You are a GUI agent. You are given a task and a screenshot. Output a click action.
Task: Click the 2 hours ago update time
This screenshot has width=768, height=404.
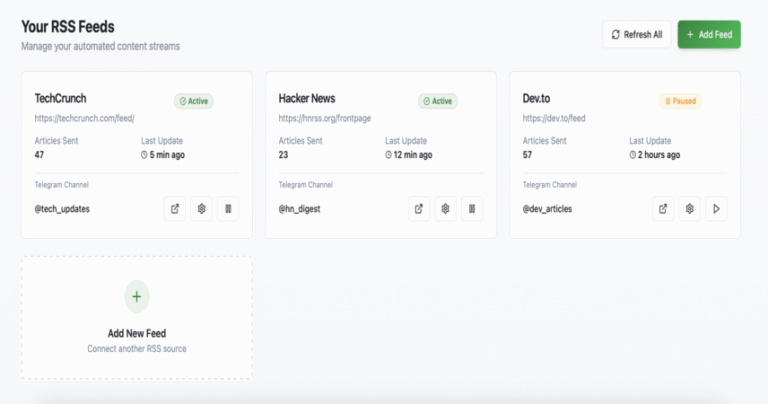click(655, 155)
